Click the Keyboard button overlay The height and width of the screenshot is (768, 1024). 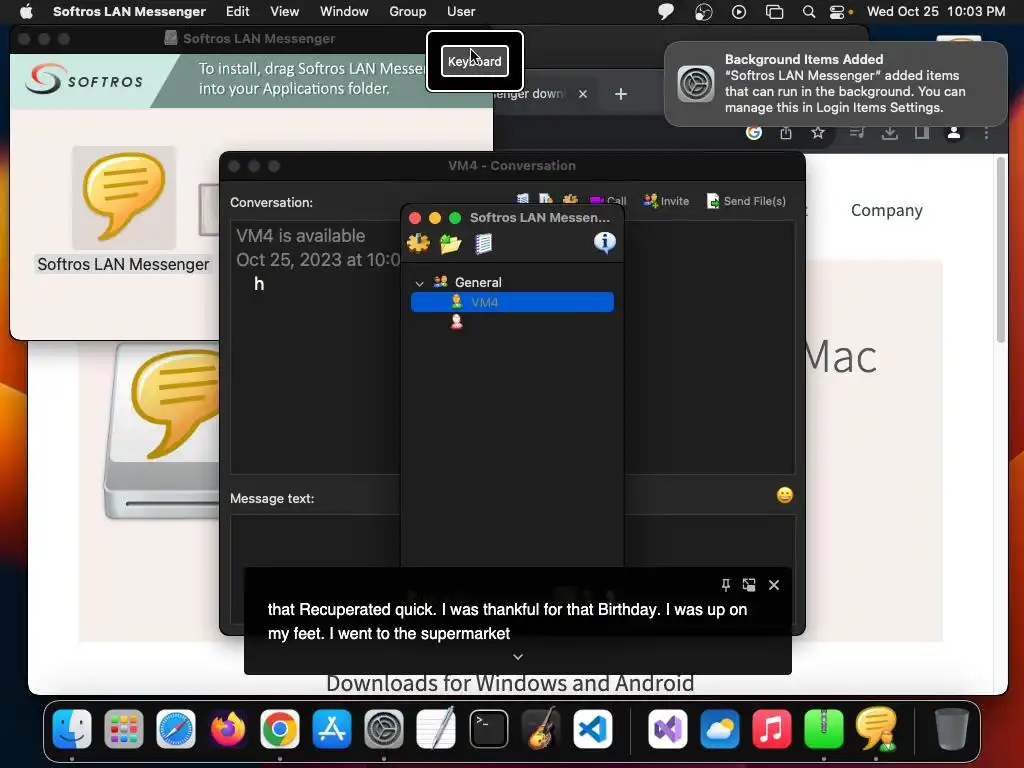[x=475, y=61]
